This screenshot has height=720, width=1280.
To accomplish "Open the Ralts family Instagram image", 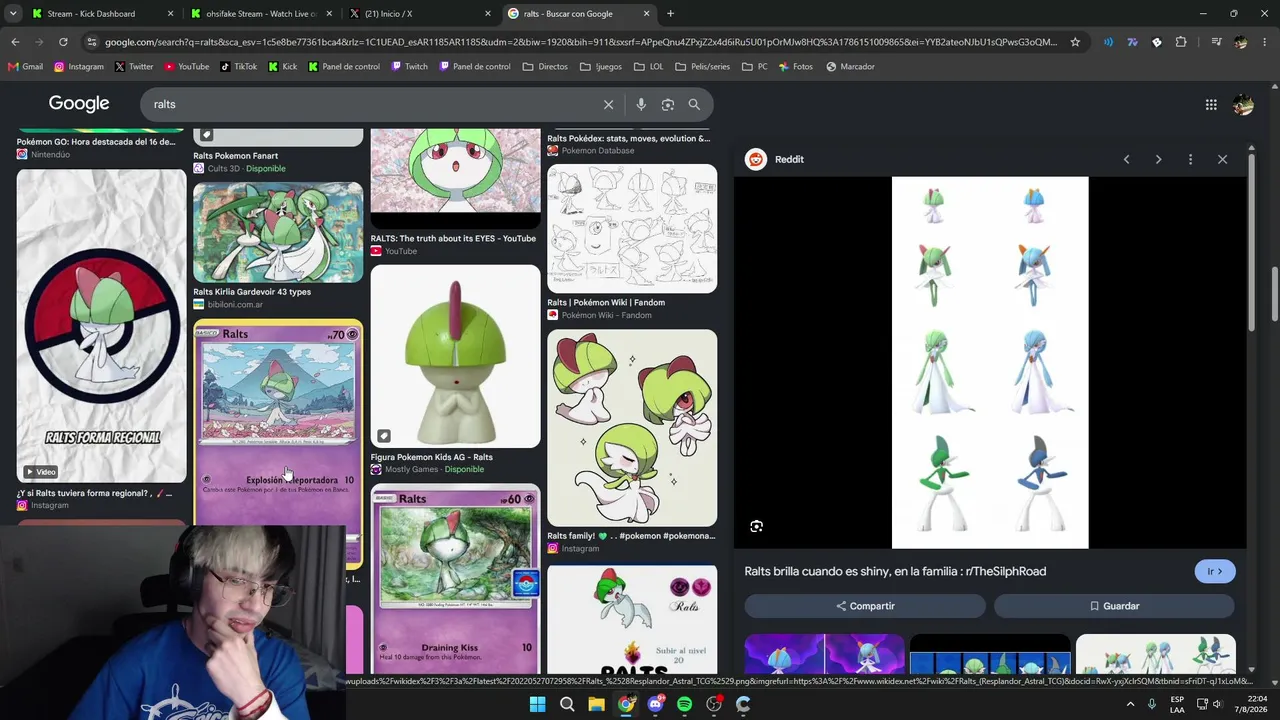I will [632, 428].
